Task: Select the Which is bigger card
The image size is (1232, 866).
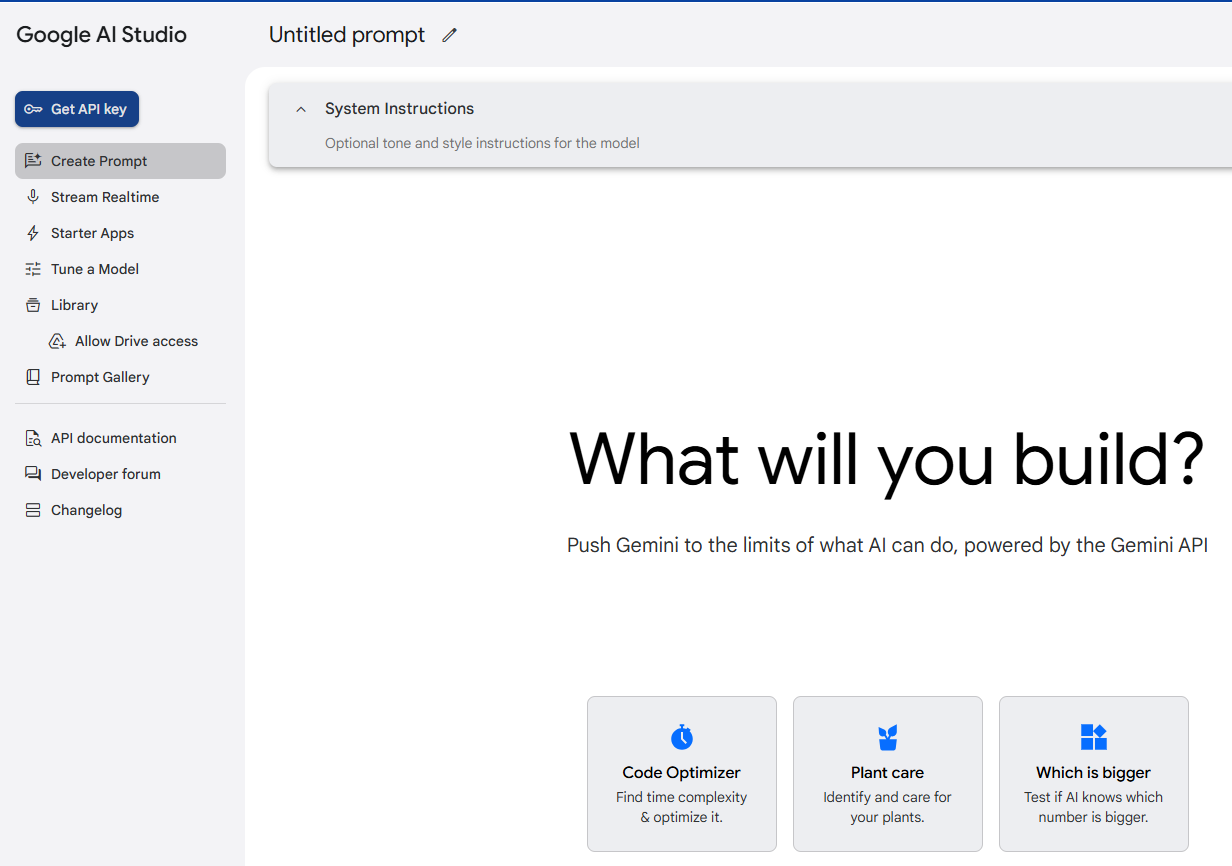Action: 1094,774
